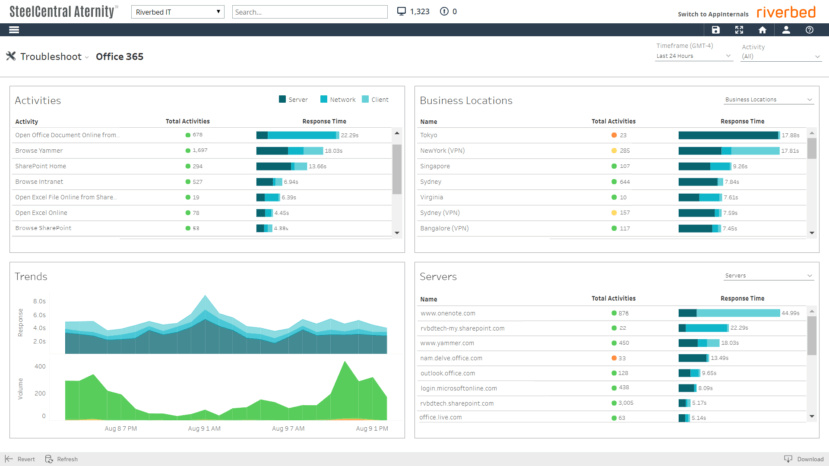Image resolution: width=829 pixels, height=466 pixels.
Task: Click the riverbed logo
Action: (786, 12)
